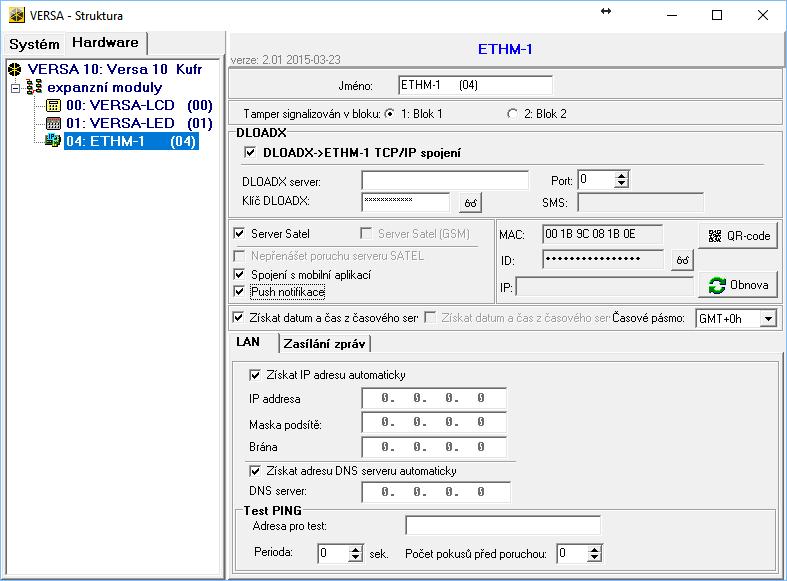Open the Časové pásmo GMT+0h dropdown
The width and height of the screenshot is (787, 581).
(768, 319)
